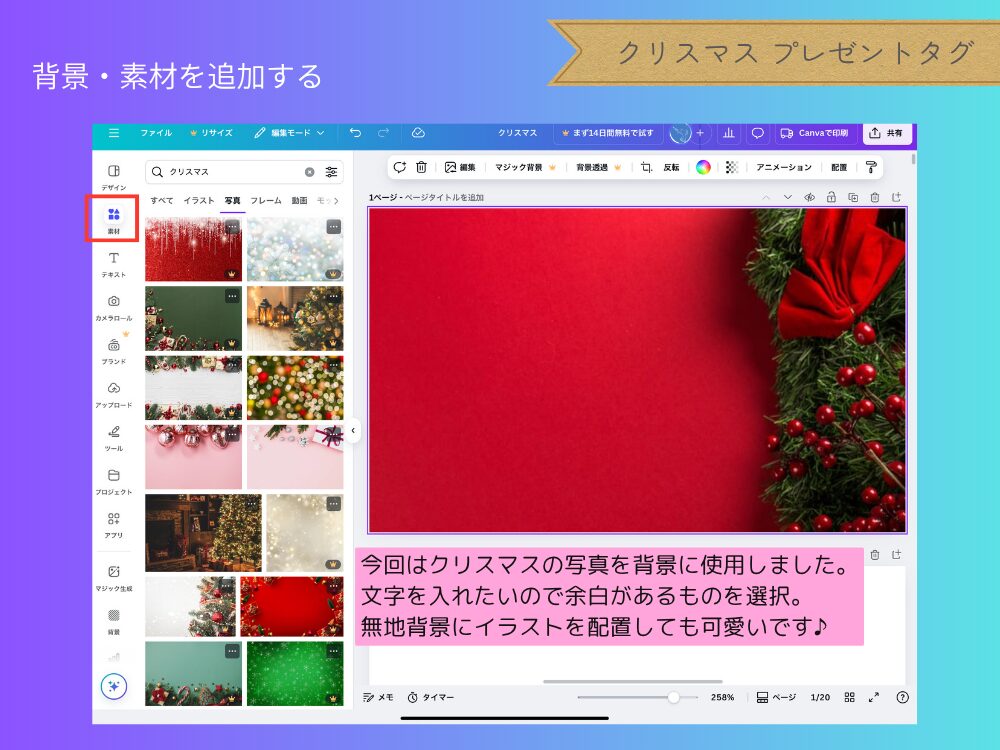Open the ファイル menu
1000x750 pixels.
tap(156, 133)
